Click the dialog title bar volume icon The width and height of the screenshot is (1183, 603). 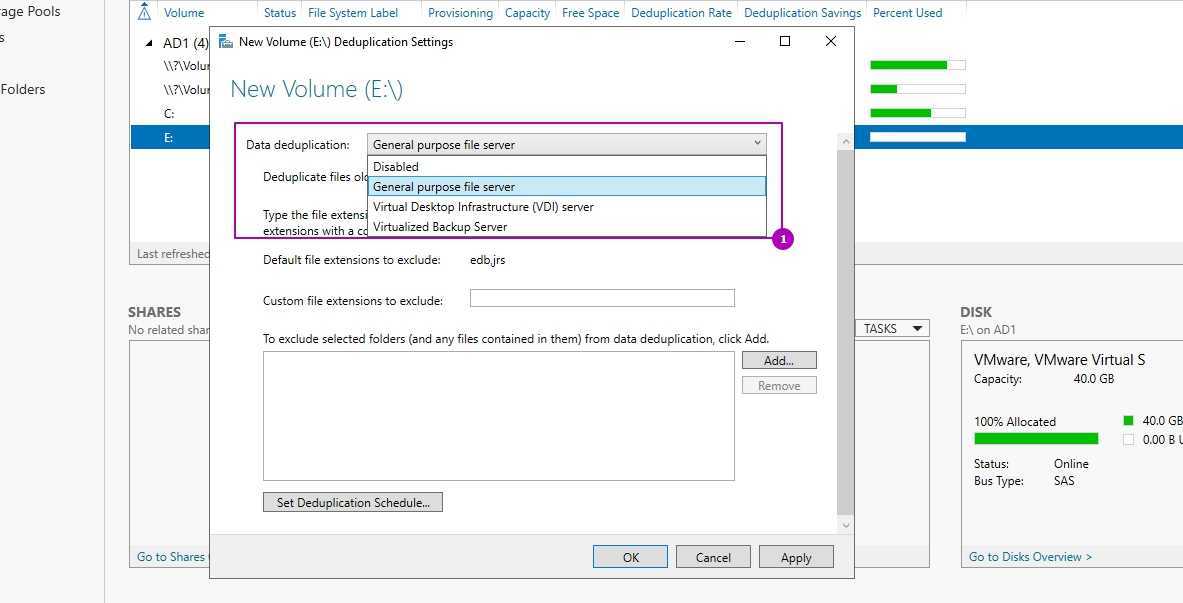[x=226, y=42]
